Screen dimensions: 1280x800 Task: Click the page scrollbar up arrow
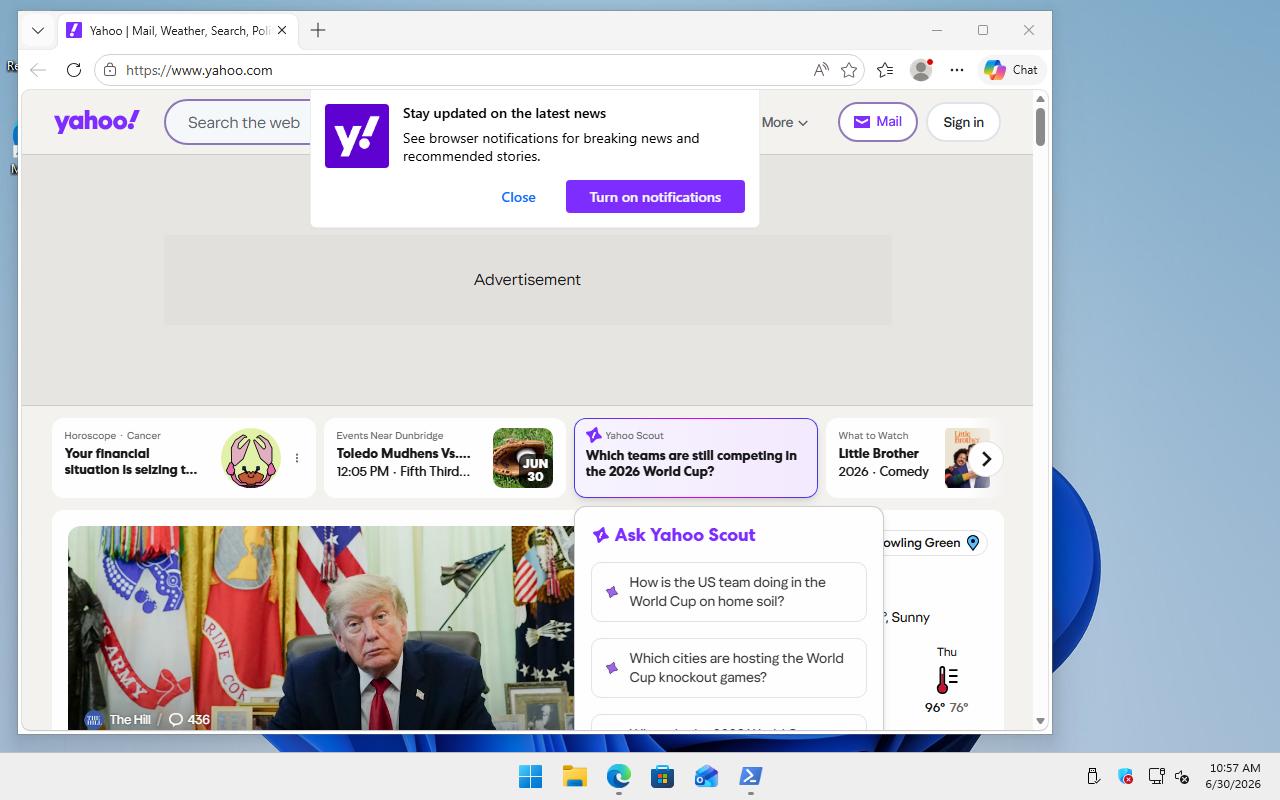[1040, 98]
